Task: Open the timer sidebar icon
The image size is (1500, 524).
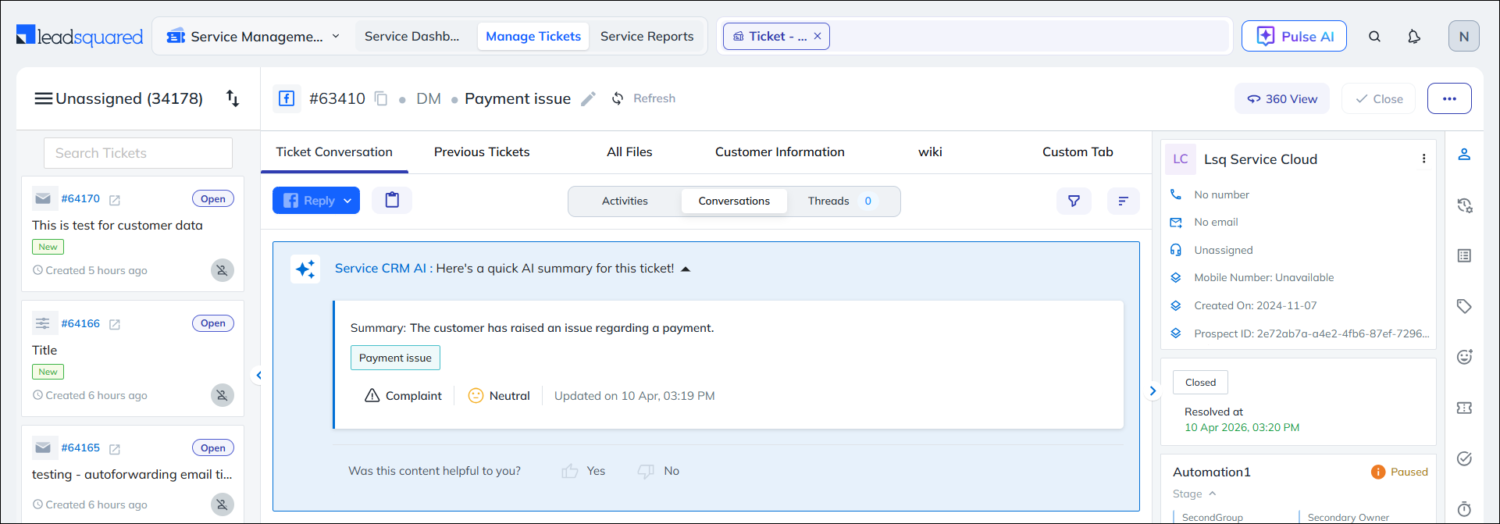Action: click(x=1465, y=508)
